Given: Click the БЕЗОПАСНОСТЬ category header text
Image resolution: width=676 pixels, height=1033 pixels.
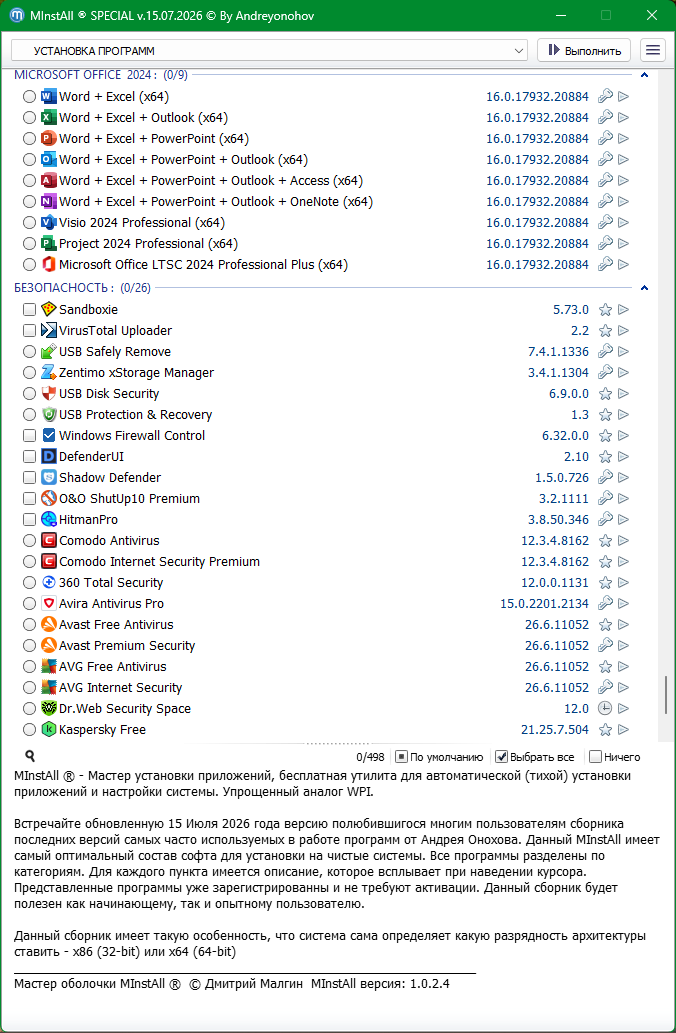Looking at the screenshot, I should (x=82, y=288).
